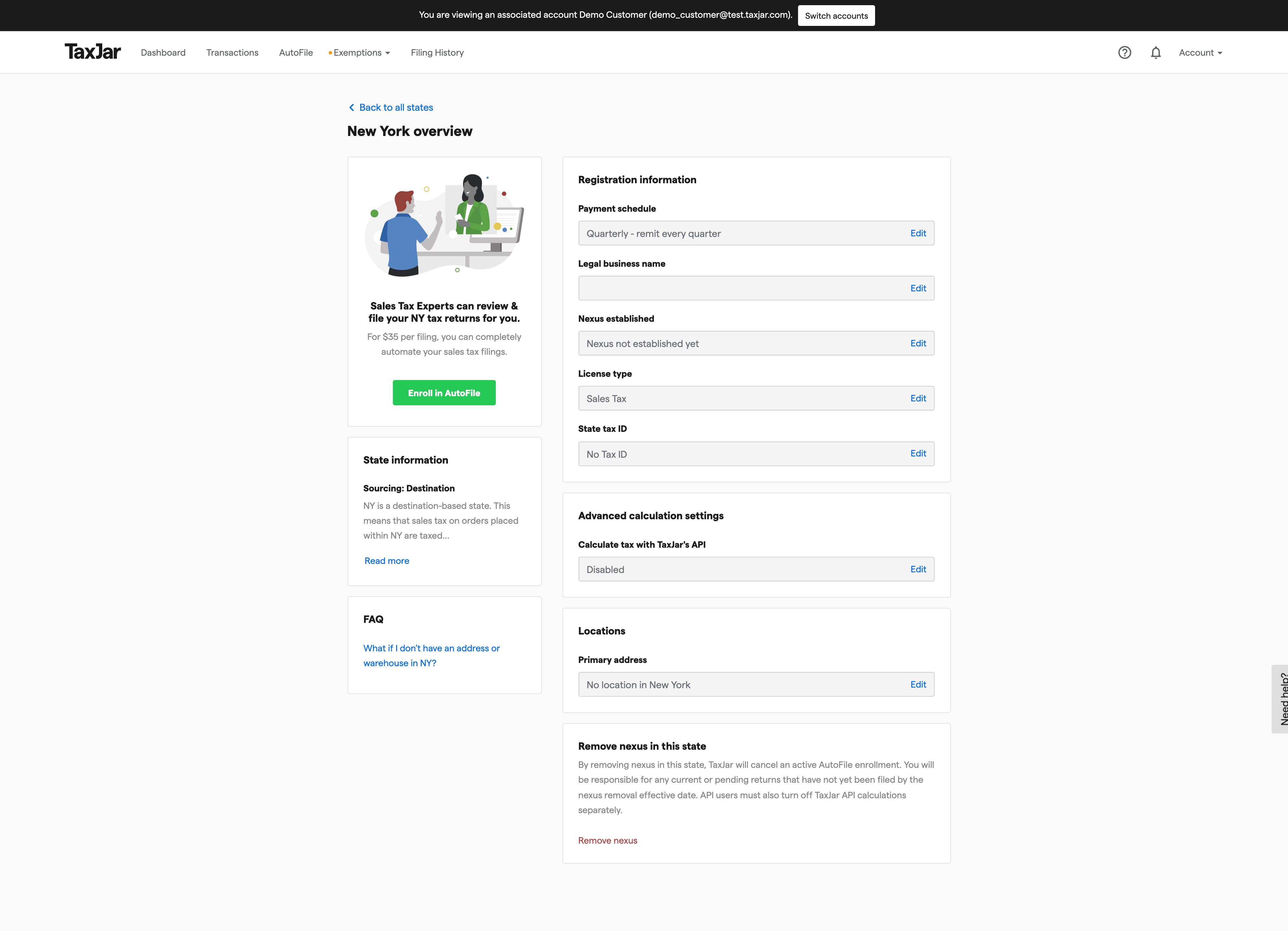Click the 'Advanced calculation settings' heading
The width and height of the screenshot is (1288, 931).
tap(651, 516)
